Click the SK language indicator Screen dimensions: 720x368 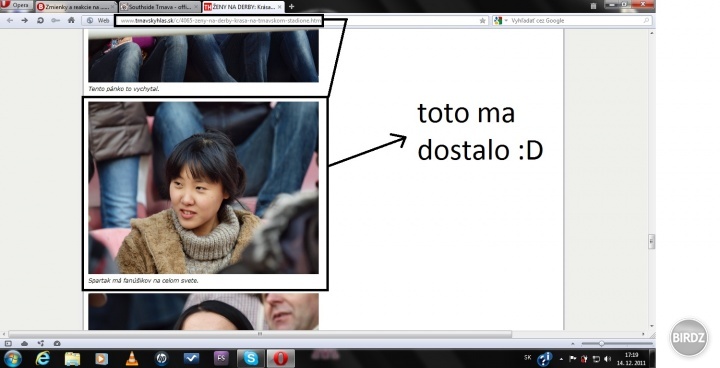[528, 357]
